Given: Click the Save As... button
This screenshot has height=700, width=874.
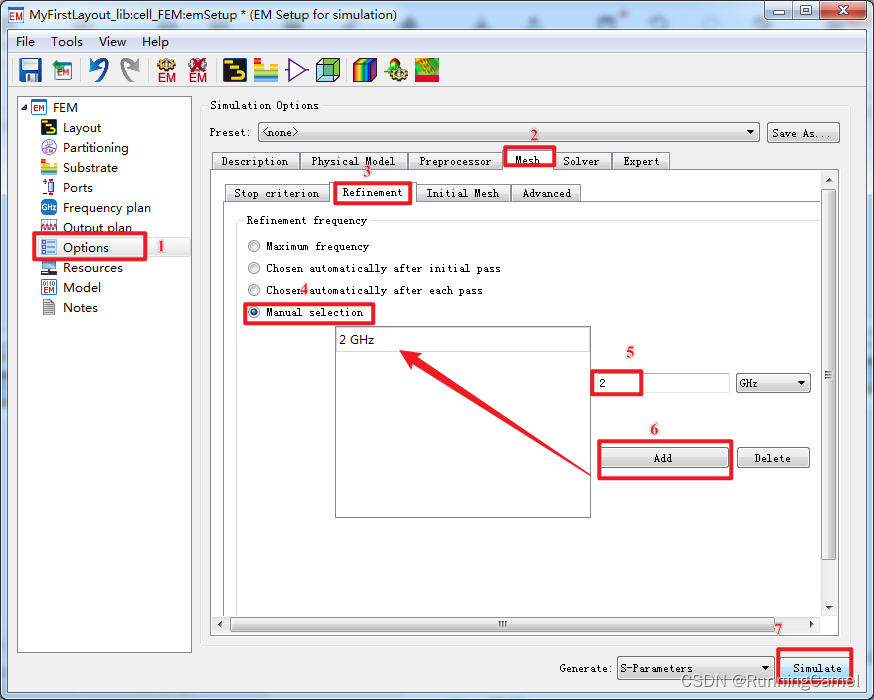Looking at the screenshot, I should tap(803, 133).
